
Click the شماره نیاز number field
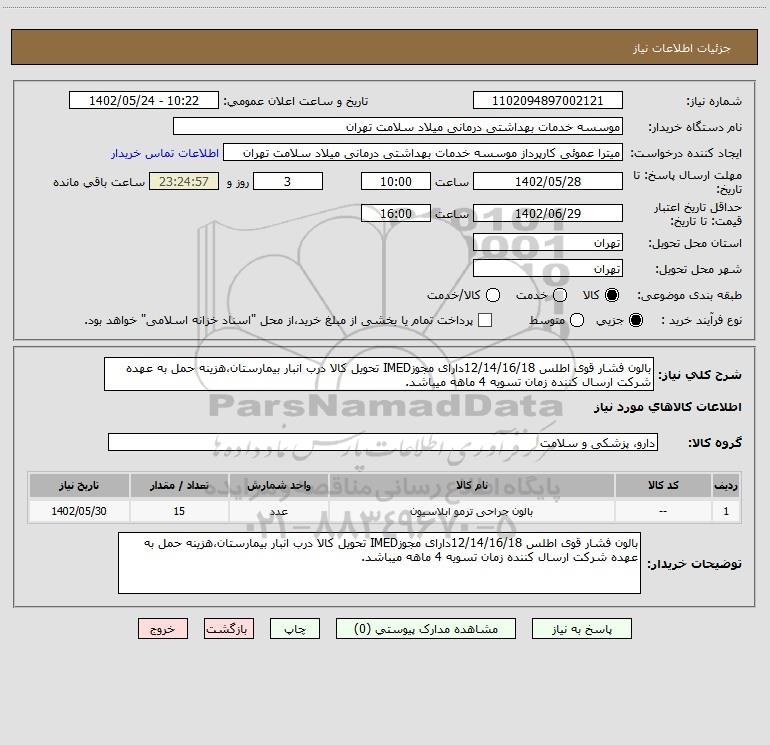click(547, 101)
